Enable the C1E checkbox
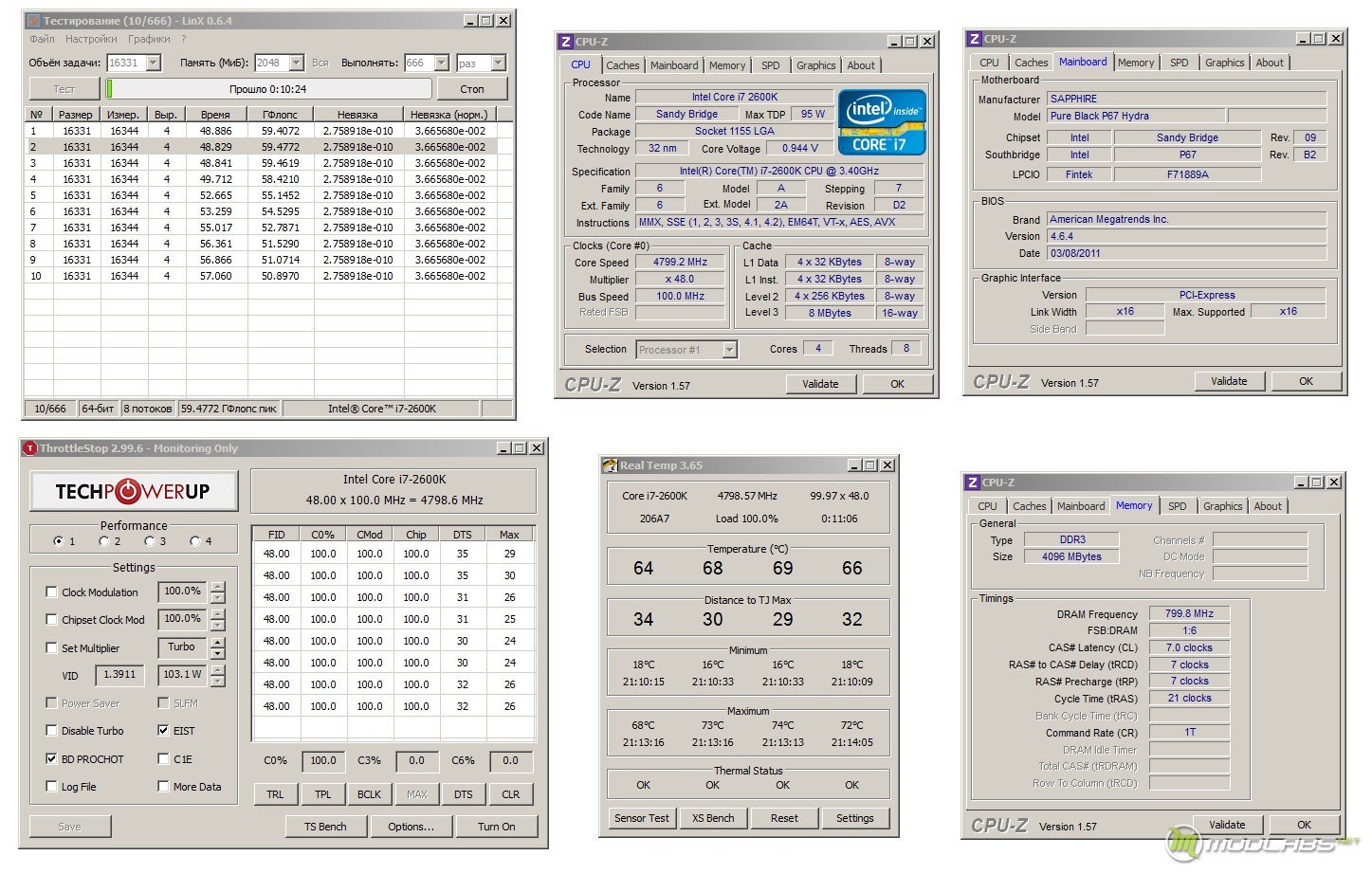Image resolution: width=1372 pixels, height=874 pixels. pos(163,759)
